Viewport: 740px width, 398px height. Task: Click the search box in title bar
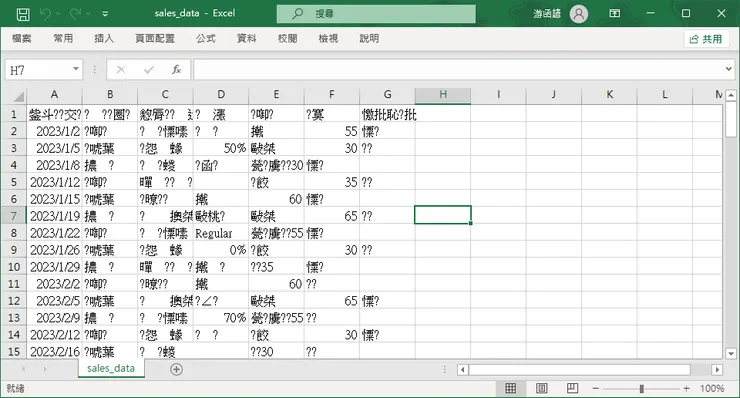(376, 14)
